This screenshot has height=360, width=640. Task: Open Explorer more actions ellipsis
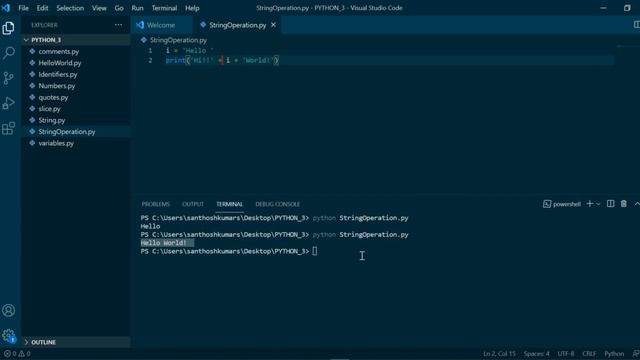(x=118, y=25)
